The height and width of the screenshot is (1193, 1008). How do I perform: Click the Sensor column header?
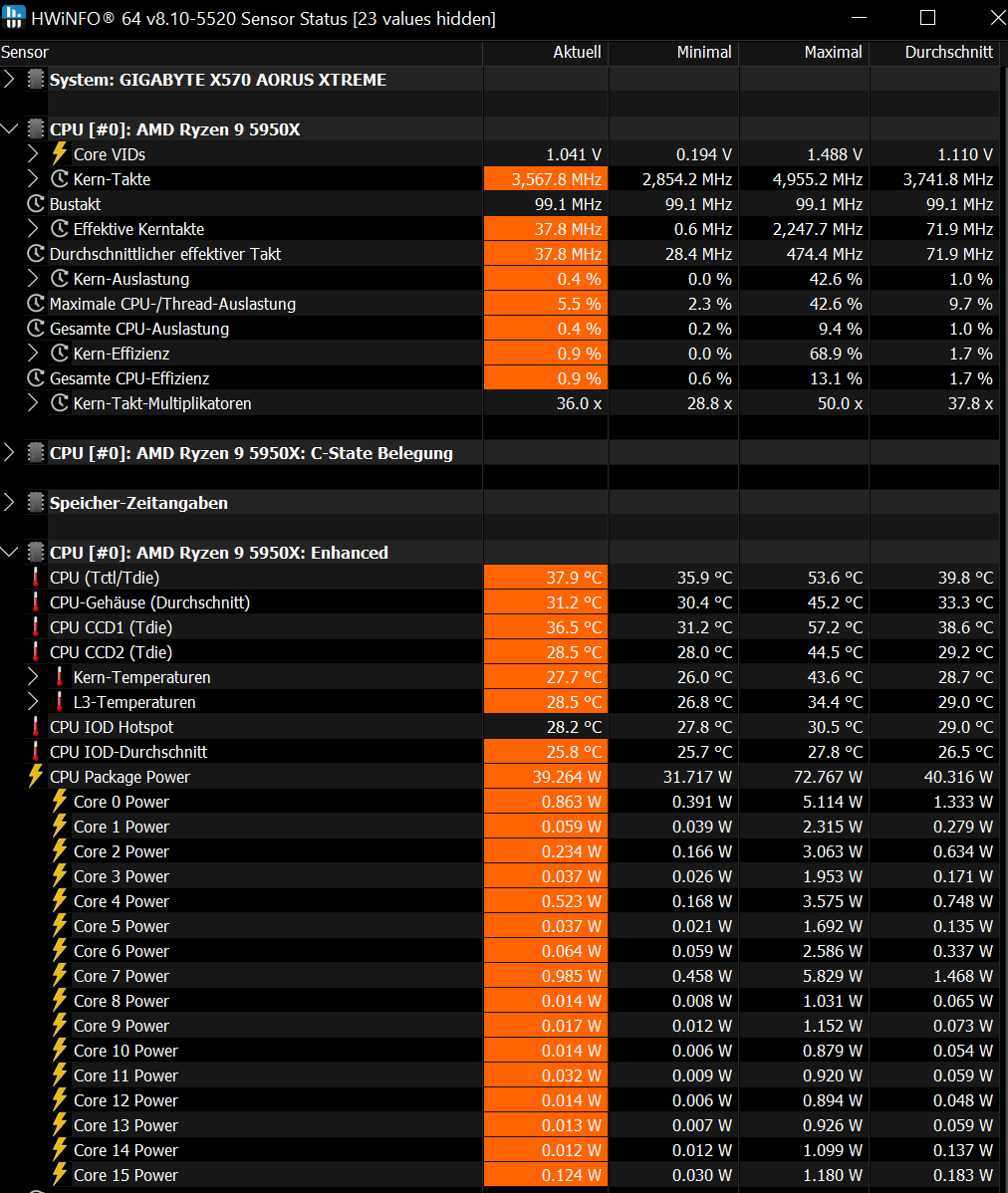pyautogui.click(x=241, y=52)
